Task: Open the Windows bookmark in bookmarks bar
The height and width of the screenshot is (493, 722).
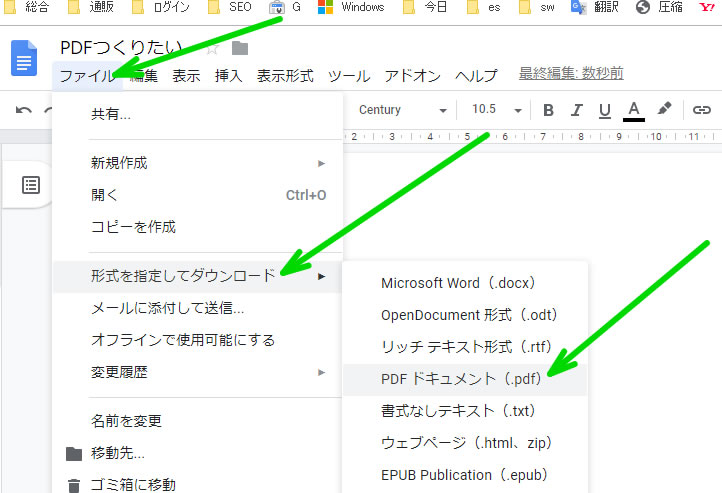Action: (x=351, y=8)
